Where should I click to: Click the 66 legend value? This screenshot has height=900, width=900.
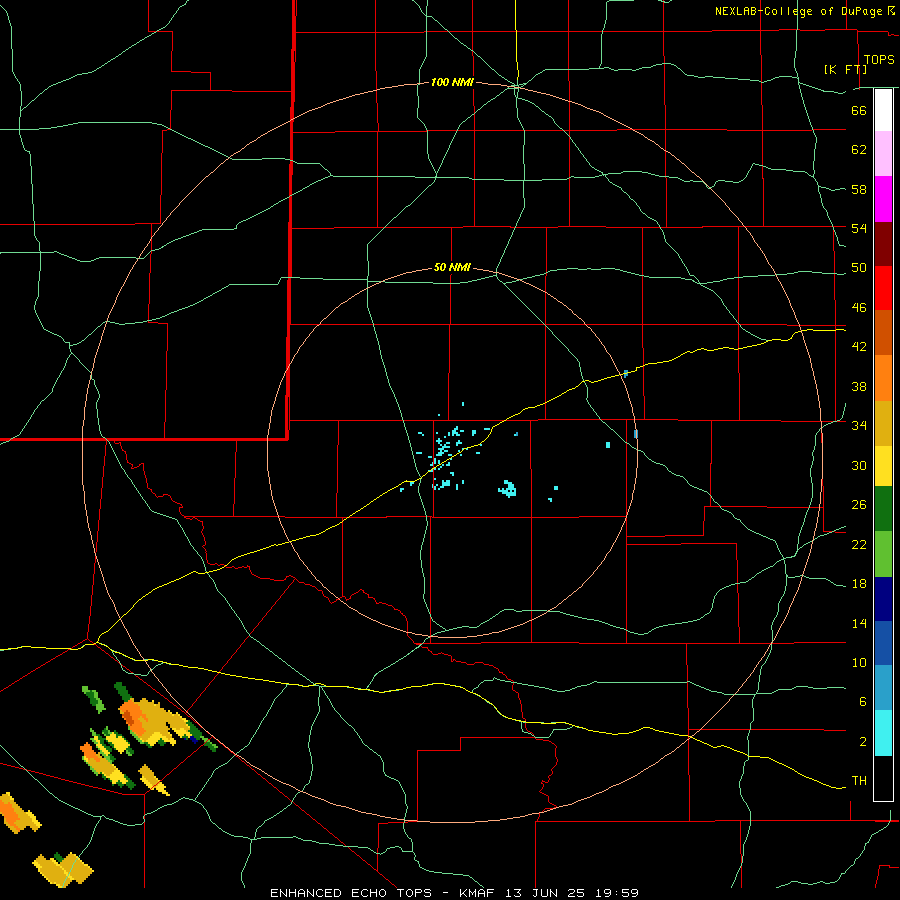(x=859, y=111)
